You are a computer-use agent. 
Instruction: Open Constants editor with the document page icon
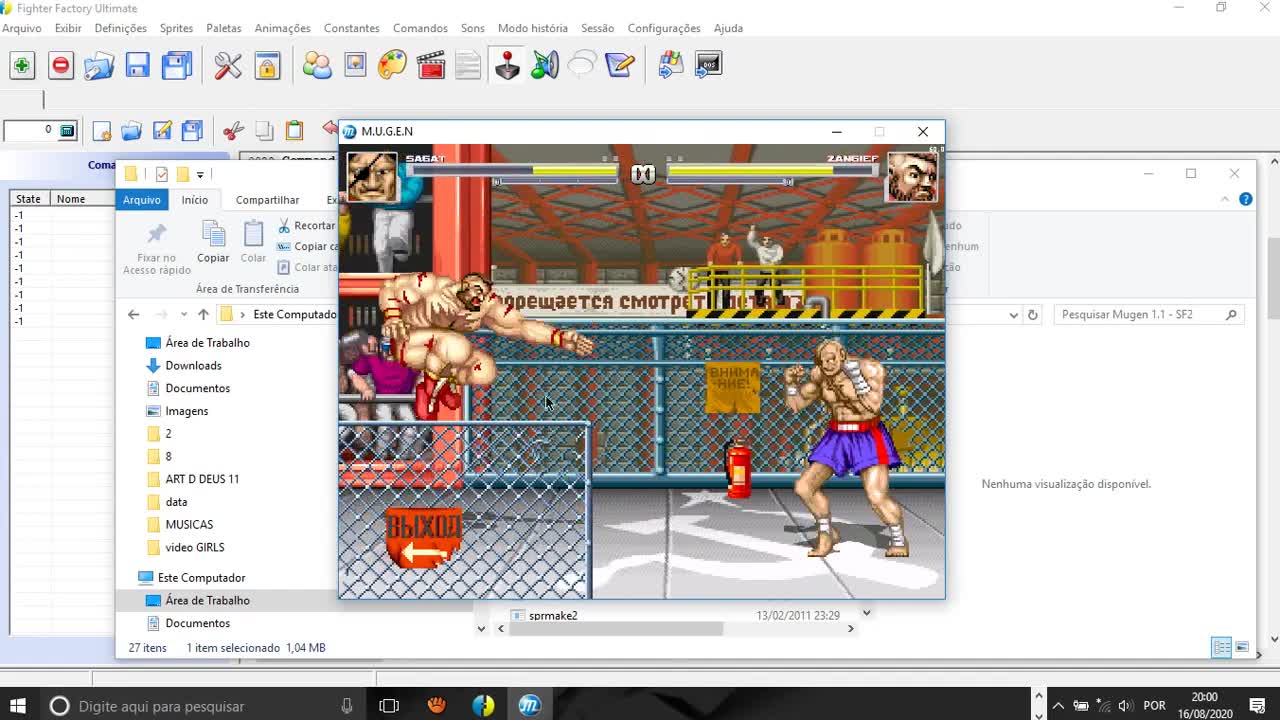click(468, 66)
